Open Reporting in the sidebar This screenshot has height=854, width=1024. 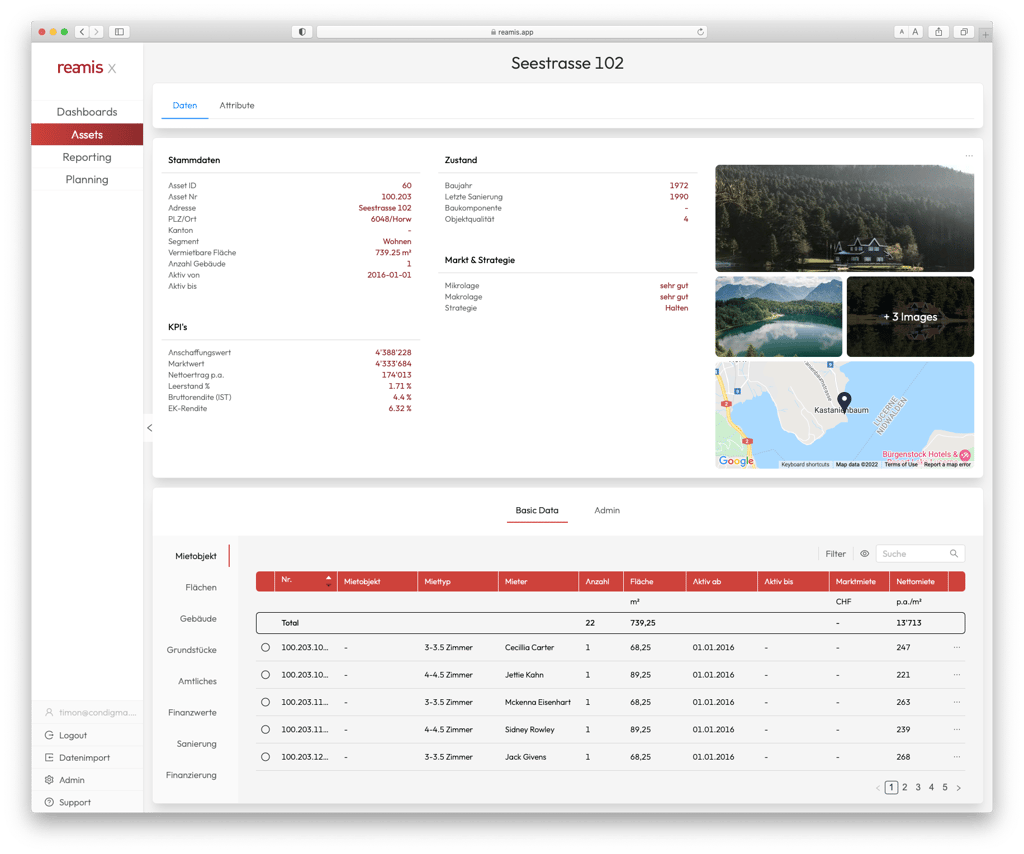point(87,157)
